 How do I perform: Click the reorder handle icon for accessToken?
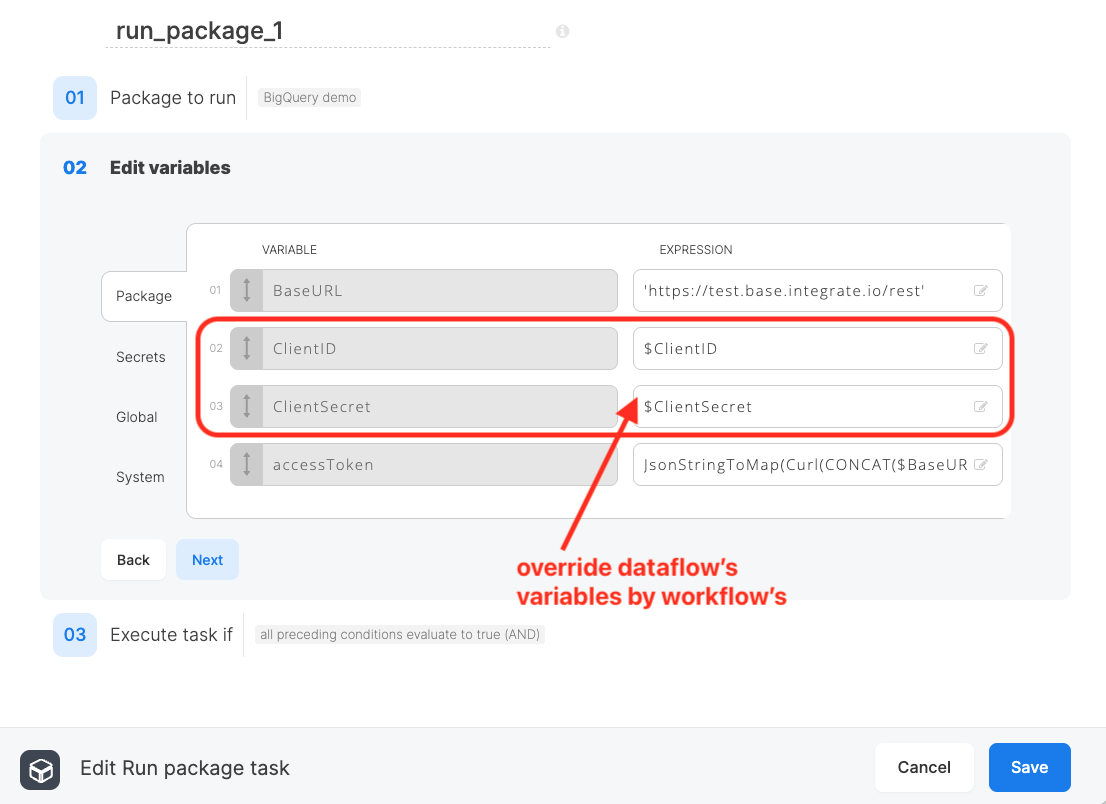pyautogui.click(x=247, y=464)
